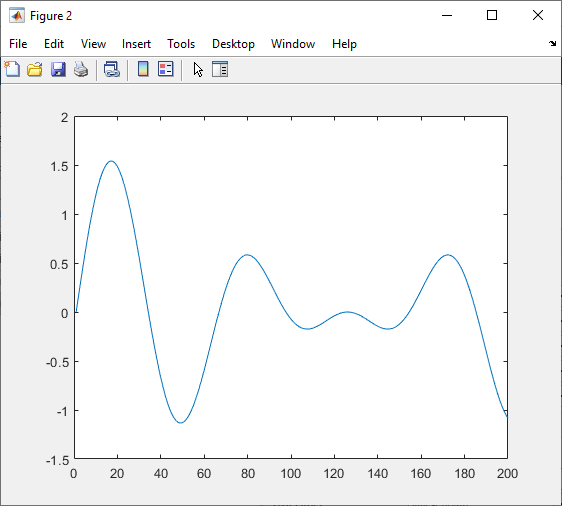Open a file with the folder icon

[35, 69]
